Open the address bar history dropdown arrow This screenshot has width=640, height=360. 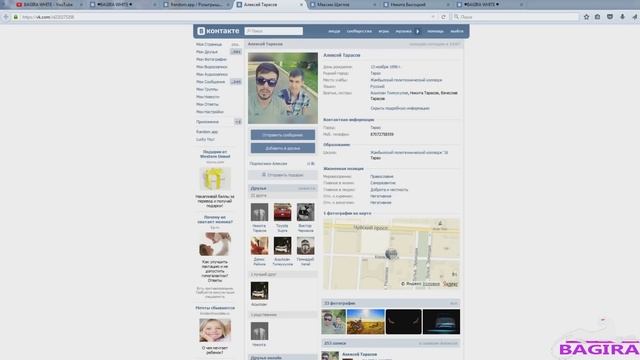[433, 17]
